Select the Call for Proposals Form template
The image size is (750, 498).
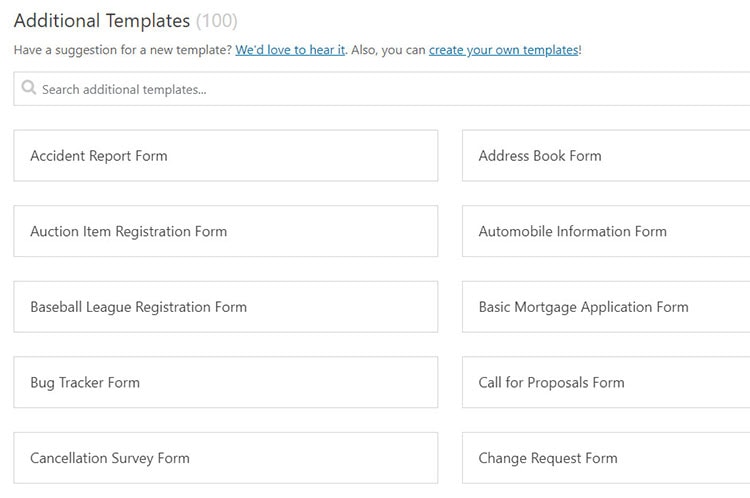(606, 382)
